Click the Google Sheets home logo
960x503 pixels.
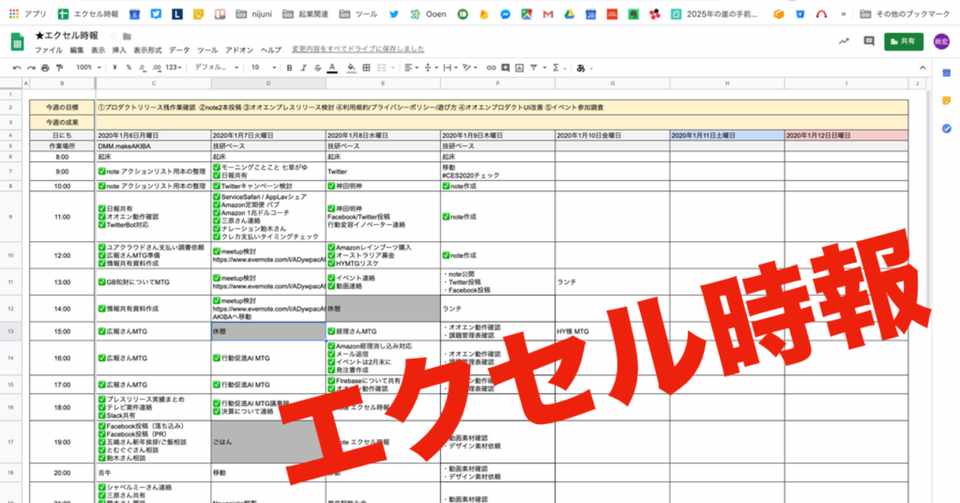(x=17, y=42)
